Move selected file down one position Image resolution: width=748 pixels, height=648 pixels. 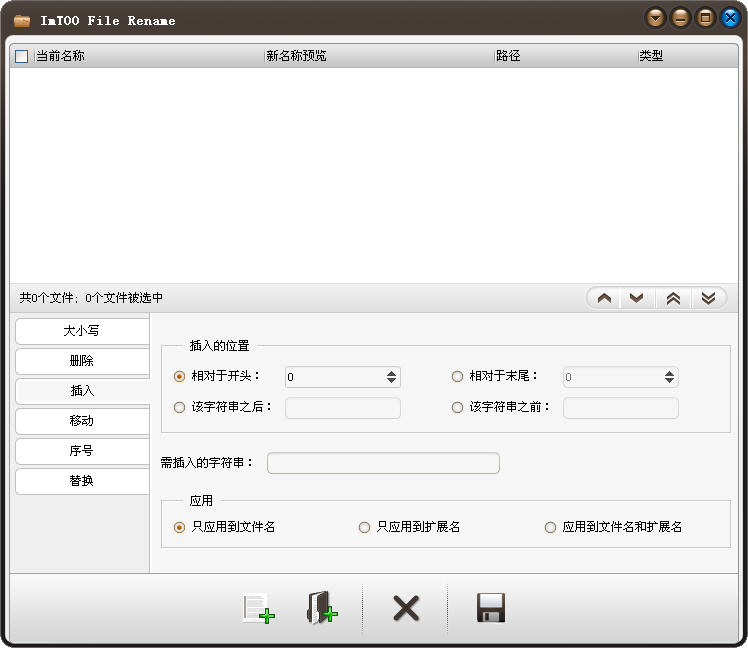636,299
